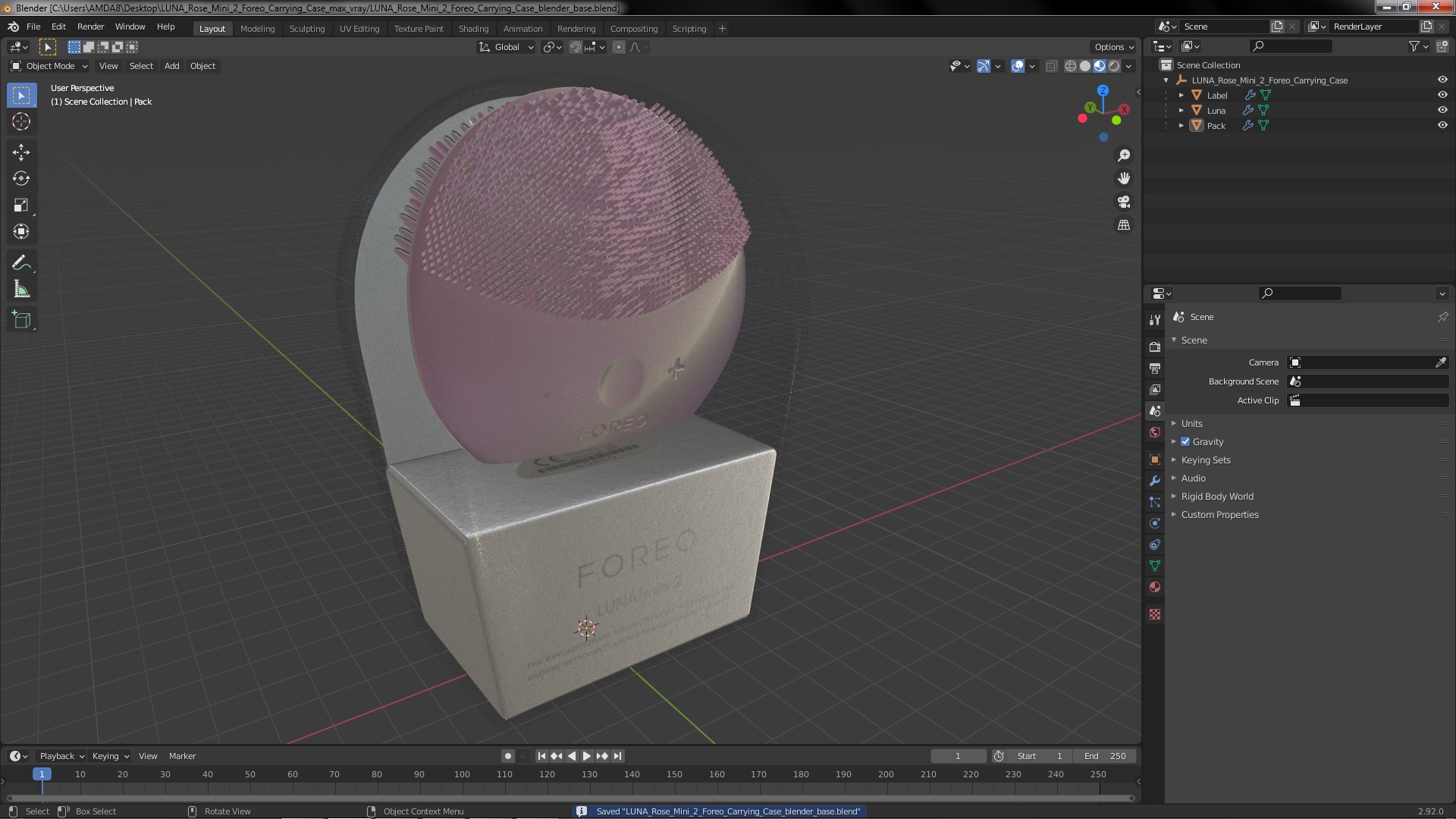The height and width of the screenshot is (819, 1456).
Task: Expand the Pack object tree
Action: (1181, 126)
